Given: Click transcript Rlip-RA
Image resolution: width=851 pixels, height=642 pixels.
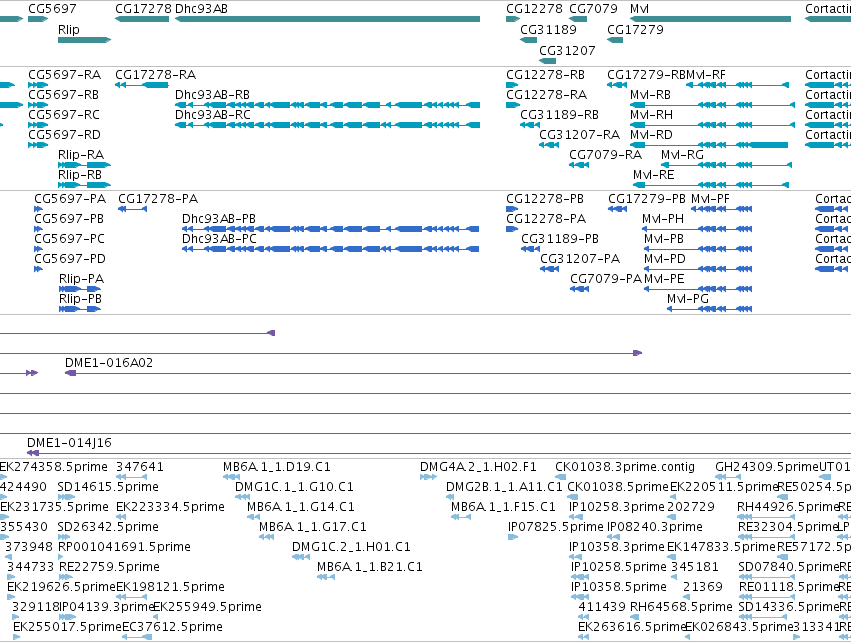Looking at the screenshot, I should pyautogui.click(x=84, y=165).
